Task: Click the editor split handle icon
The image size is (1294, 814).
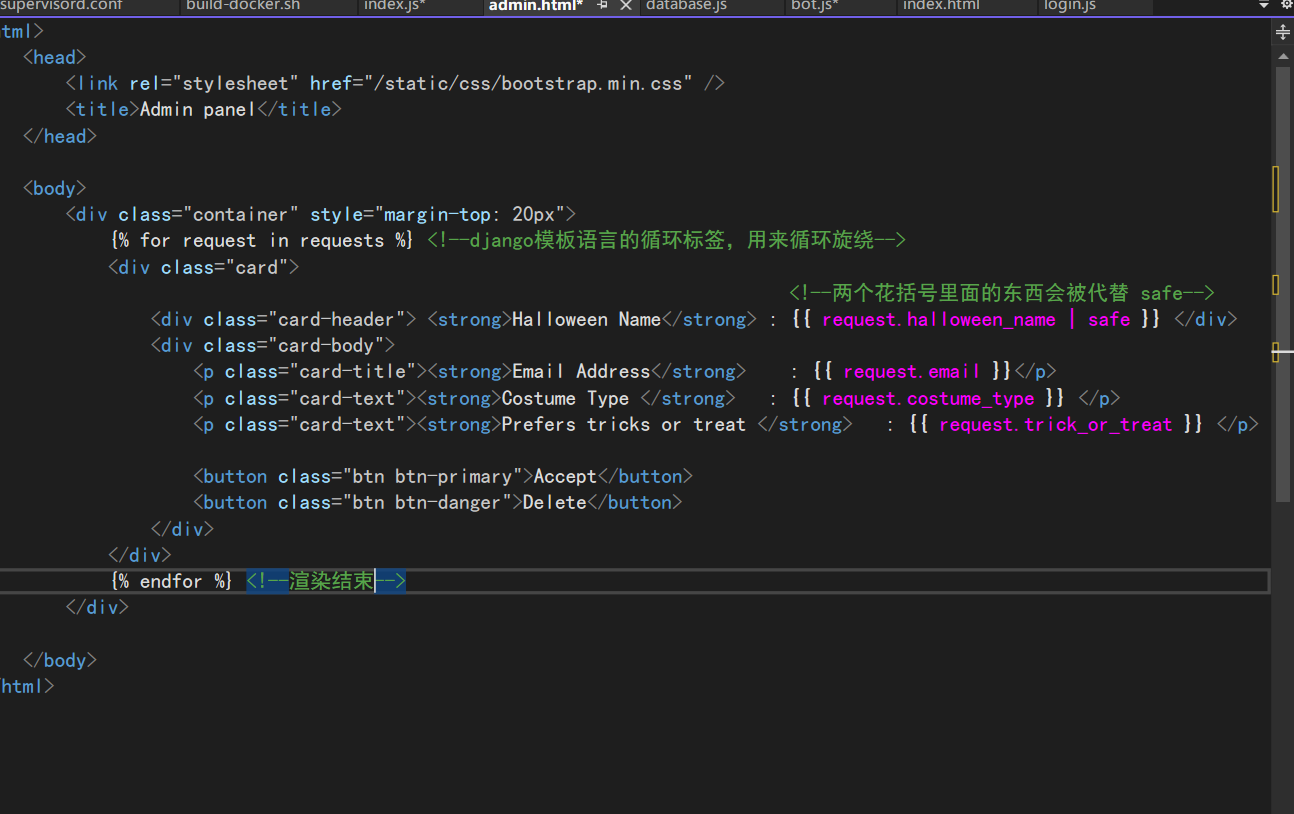Action: [1283, 32]
